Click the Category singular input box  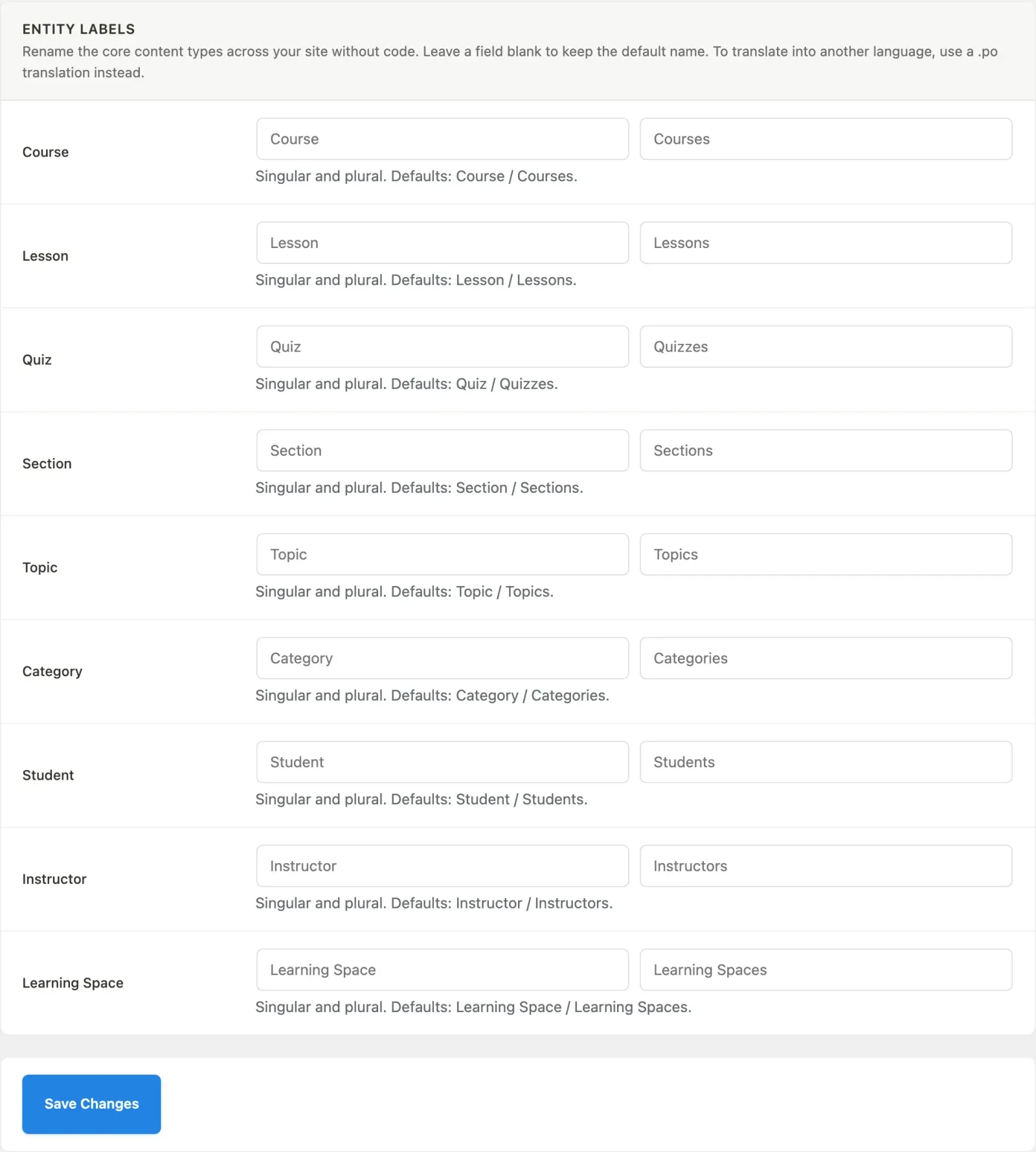click(x=442, y=658)
